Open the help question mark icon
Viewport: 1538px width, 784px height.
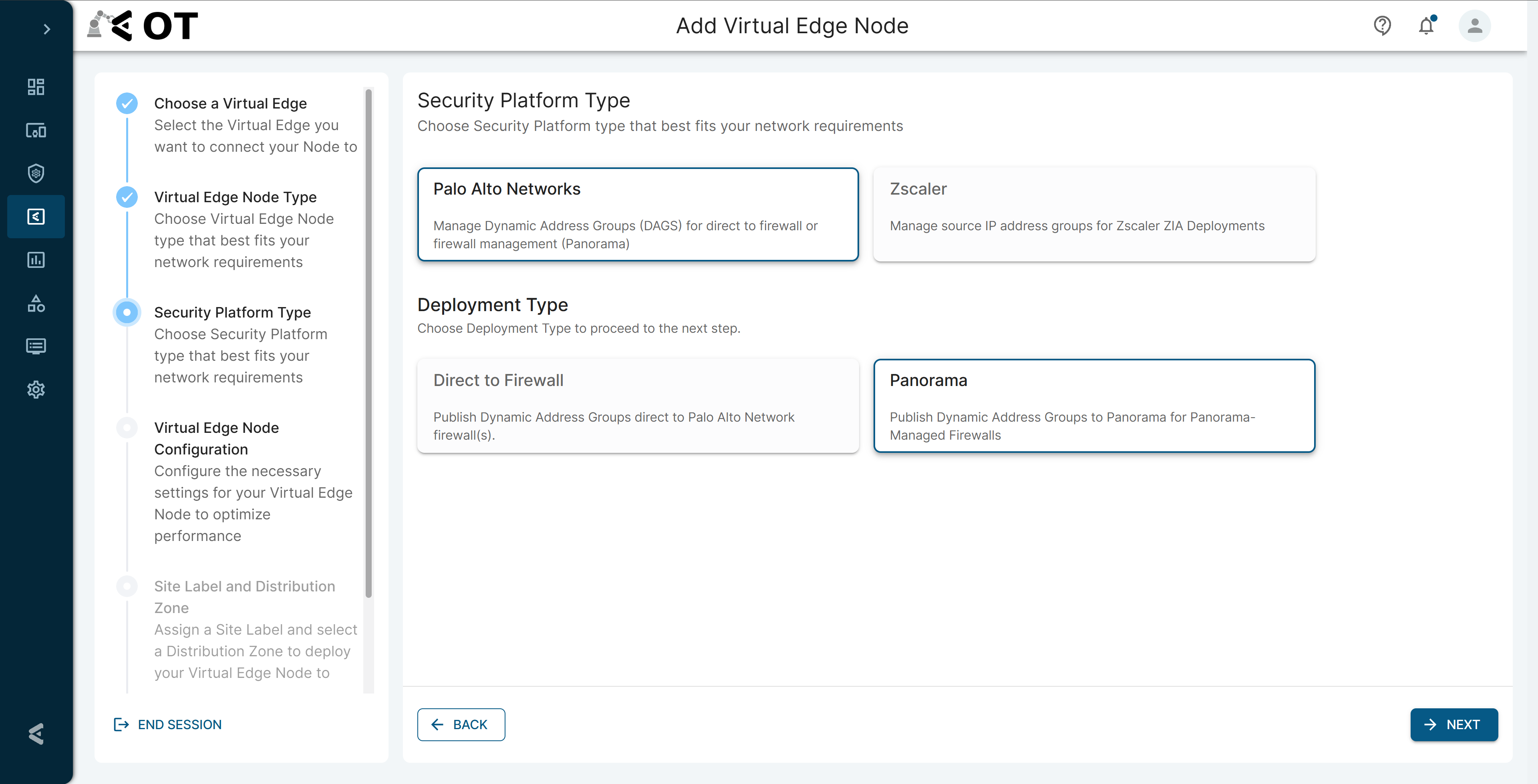(1382, 26)
